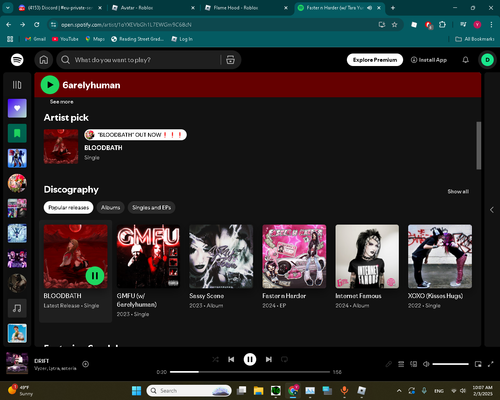Switch to the Discord browser tab
Screen dimensions: 500x400
[x=61, y=8]
